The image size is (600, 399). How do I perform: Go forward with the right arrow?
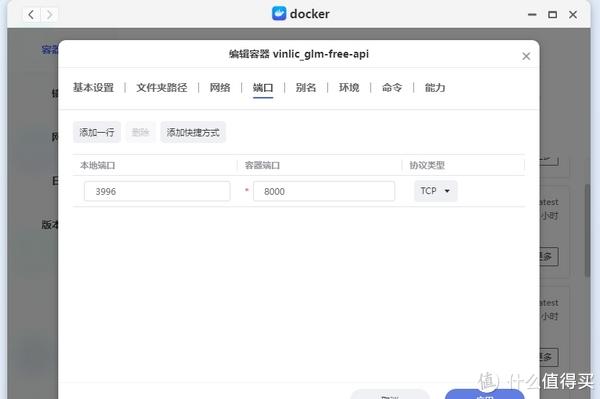(x=49, y=15)
